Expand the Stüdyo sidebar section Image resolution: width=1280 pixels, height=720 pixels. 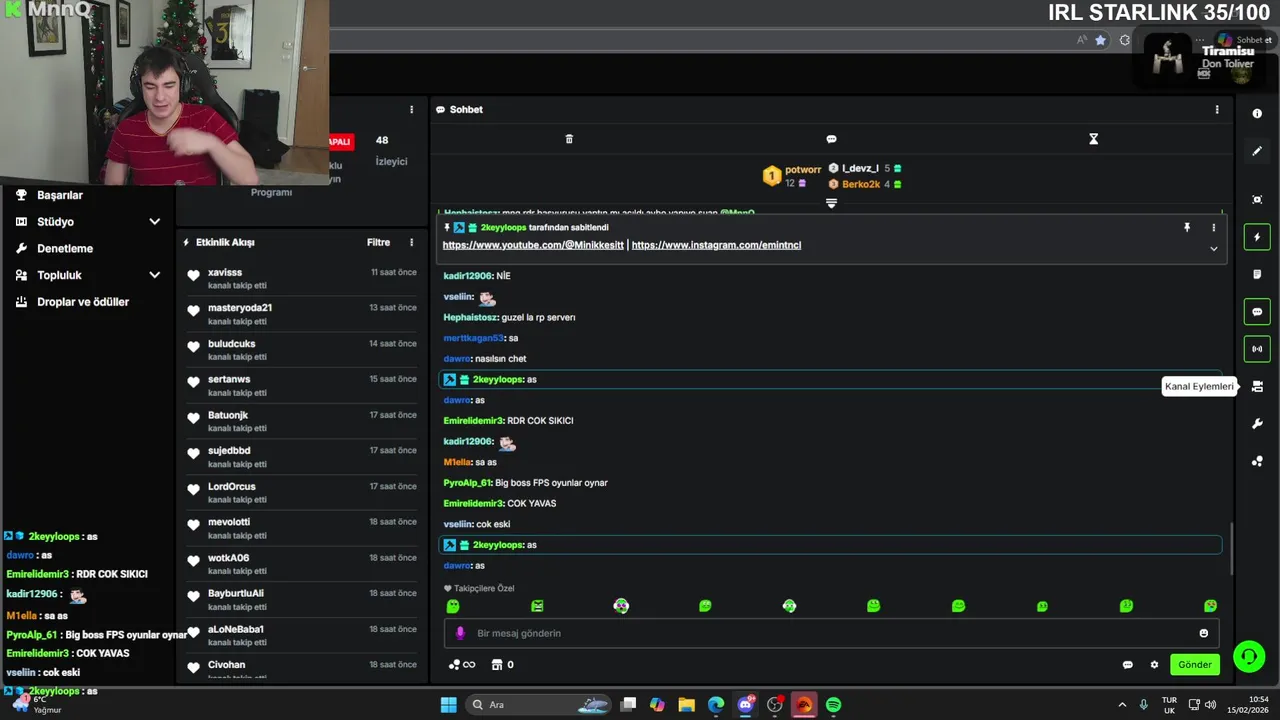[155, 222]
